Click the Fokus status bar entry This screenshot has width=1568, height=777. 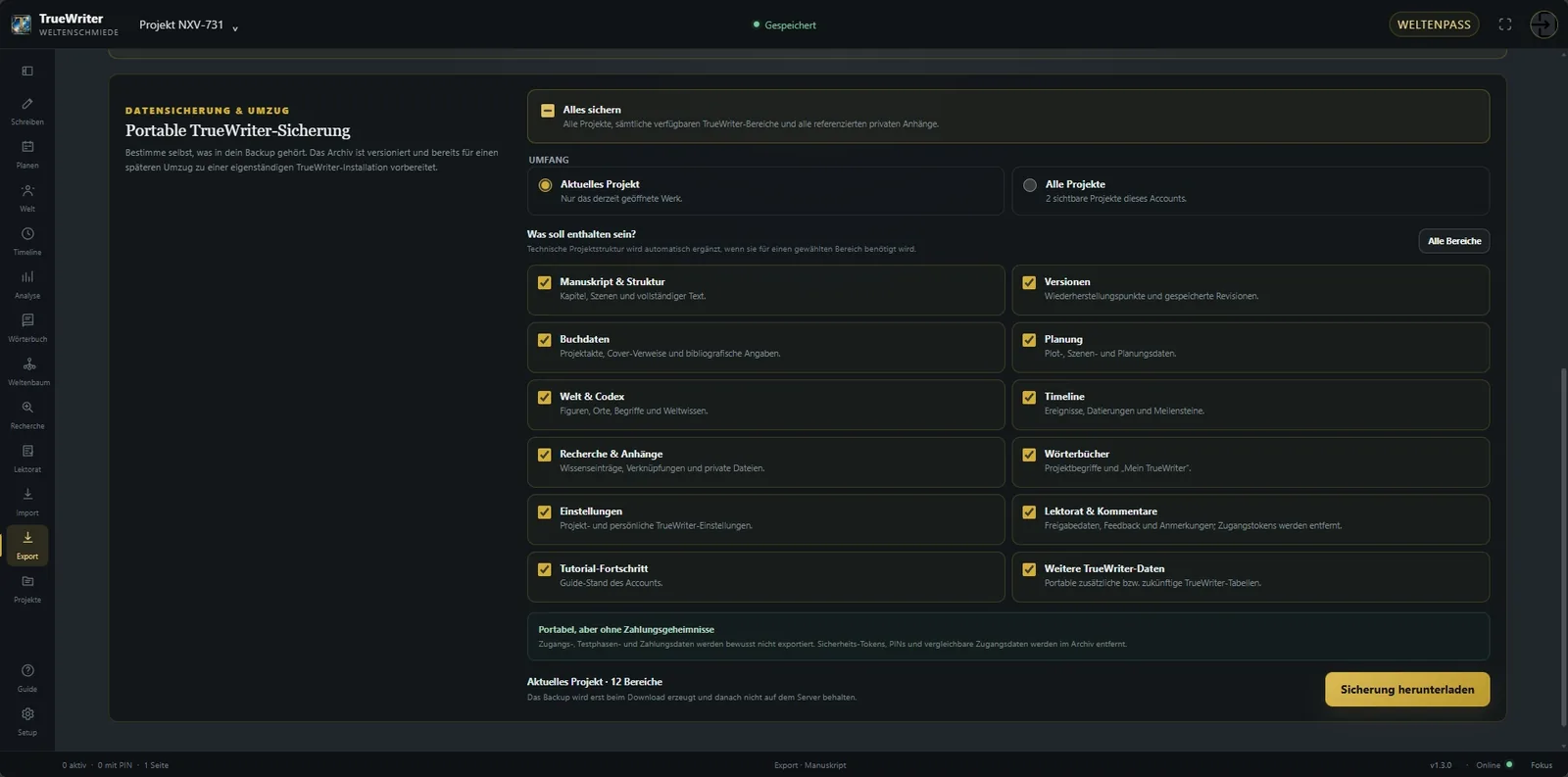(1542, 765)
